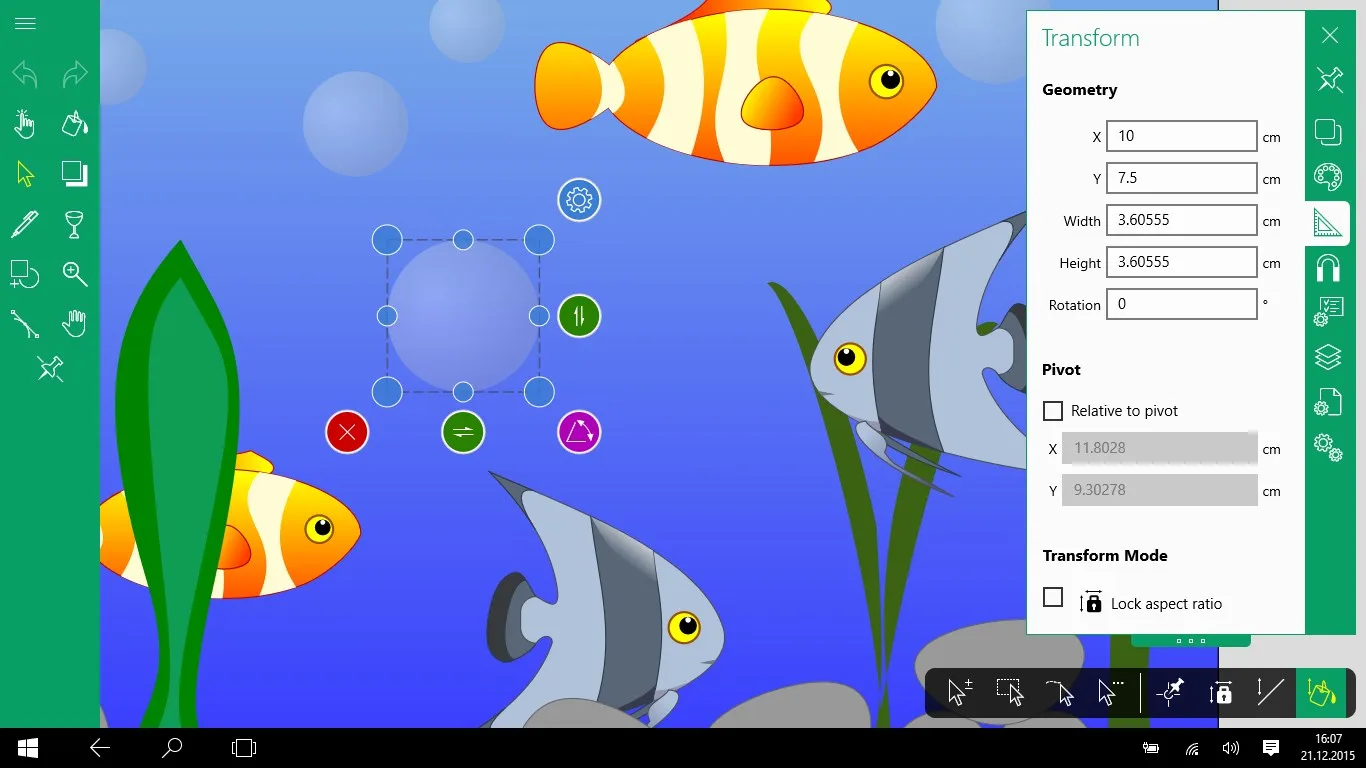Open the object properties checklist tab
1366x768 pixels.
pyautogui.click(x=1328, y=312)
